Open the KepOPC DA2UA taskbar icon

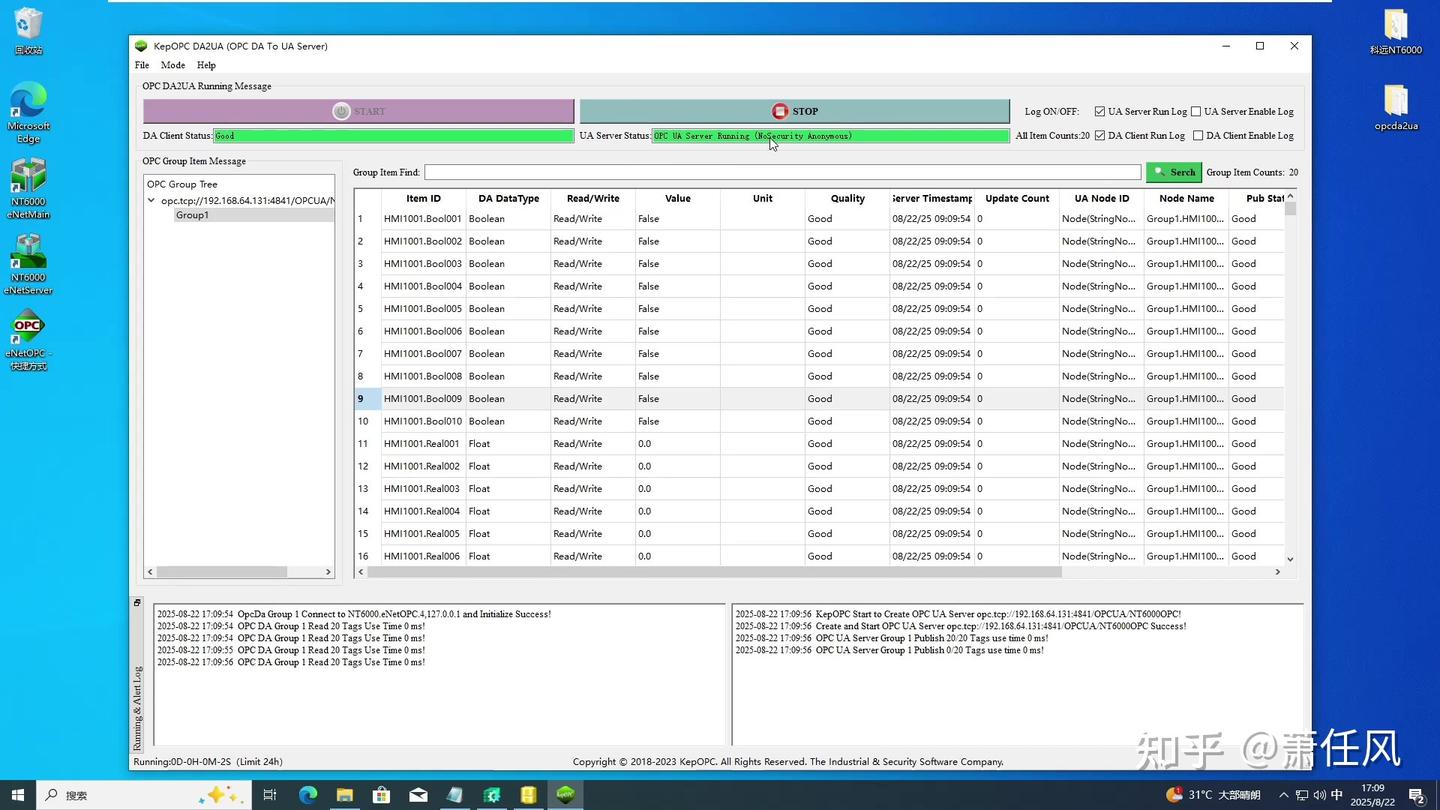[x=564, y=795]
